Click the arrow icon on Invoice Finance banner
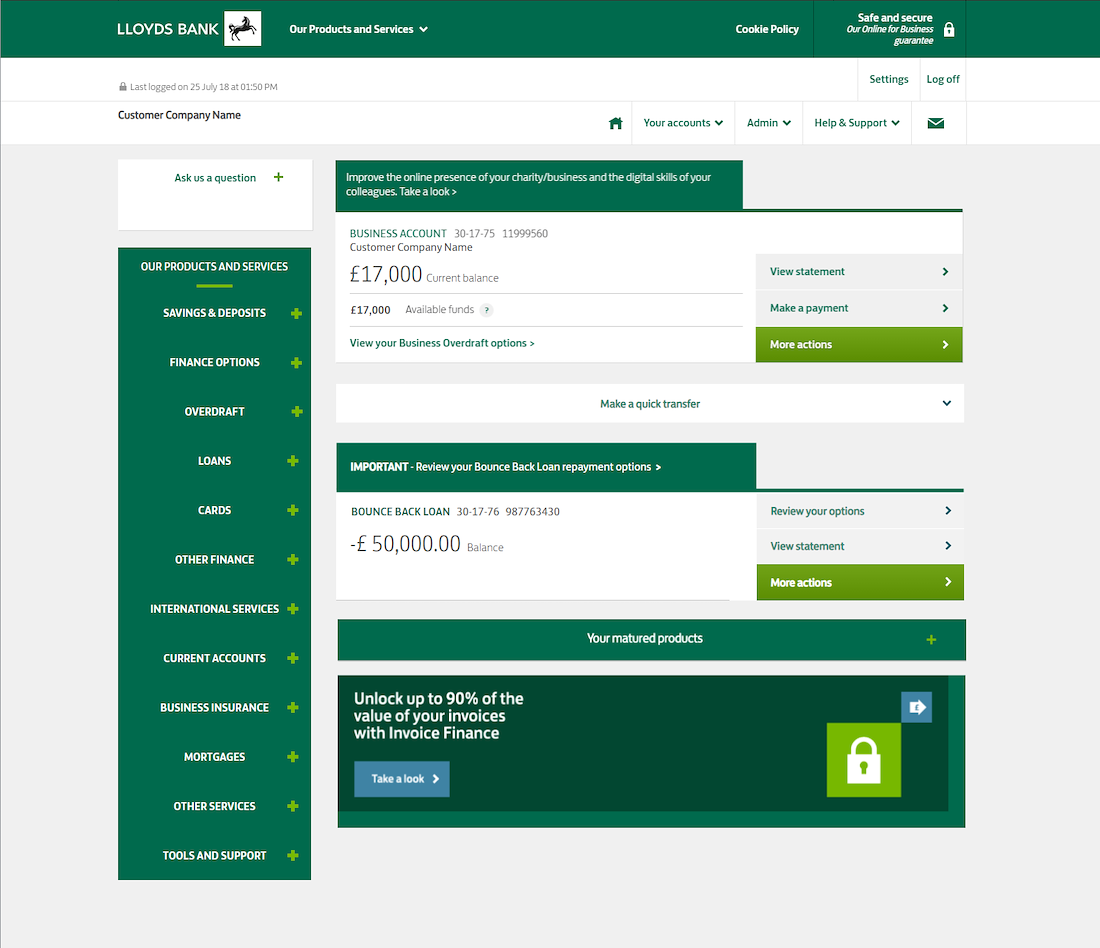The width and height of the screenshot is (1100, 948). point(916,707)
